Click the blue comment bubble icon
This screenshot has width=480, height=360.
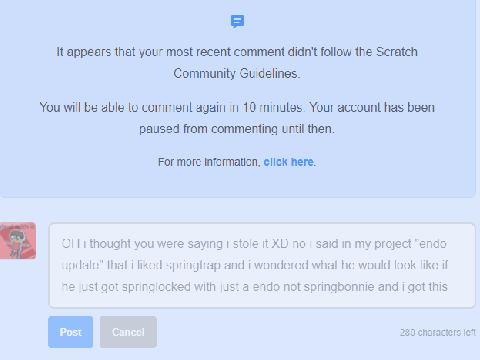(237, 21)
